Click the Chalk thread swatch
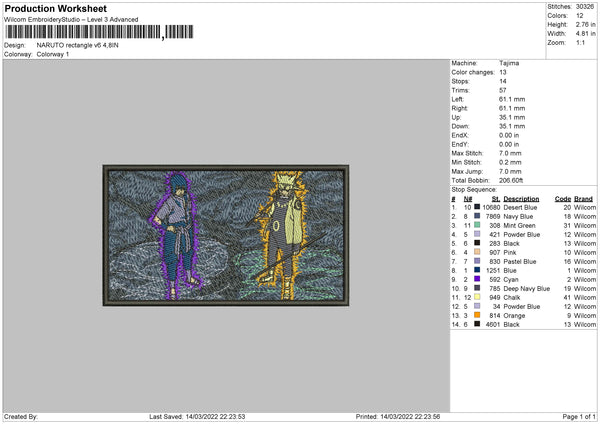 click(479, 297)
